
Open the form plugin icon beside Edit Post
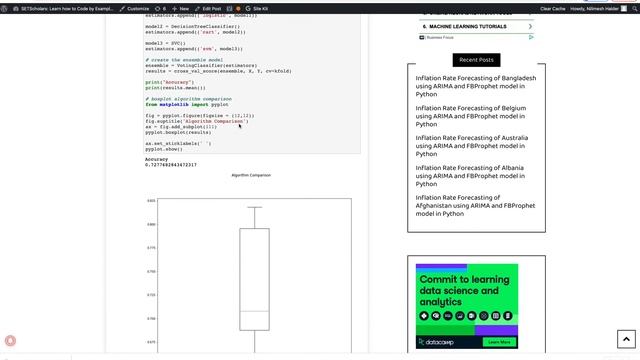pos(229,9)
